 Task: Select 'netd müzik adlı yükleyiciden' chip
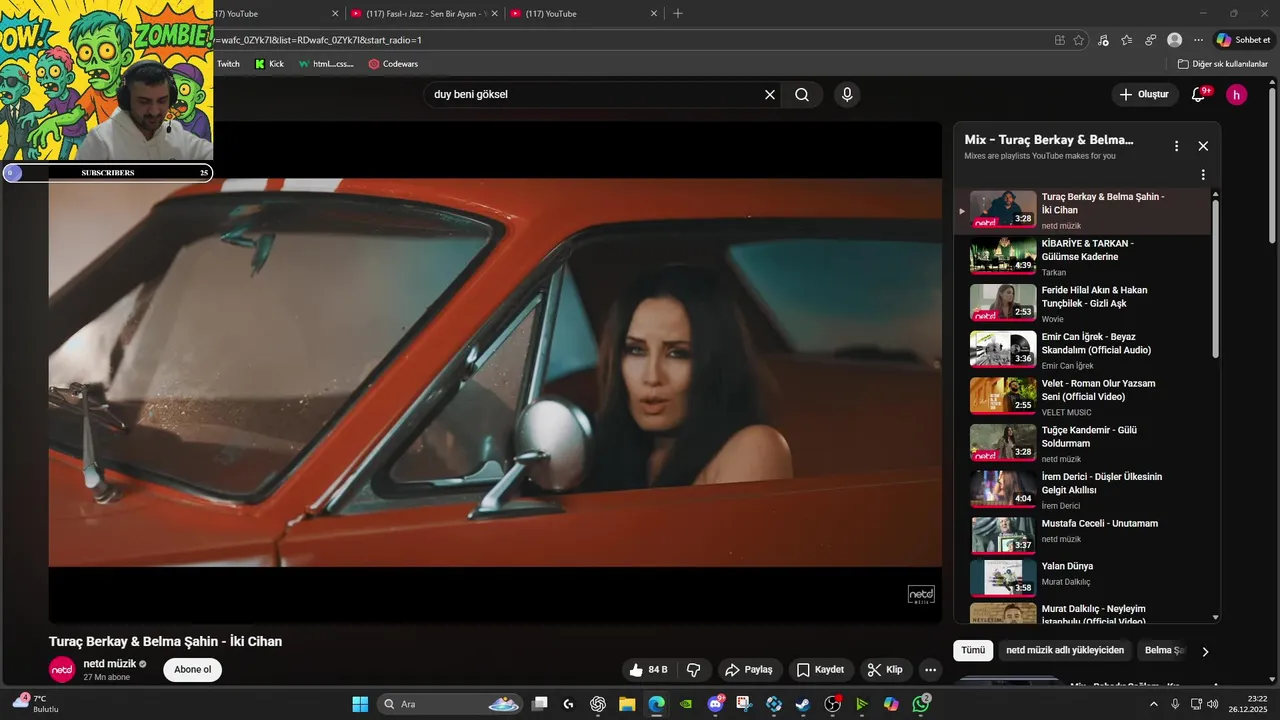(x=1065, y=650)
